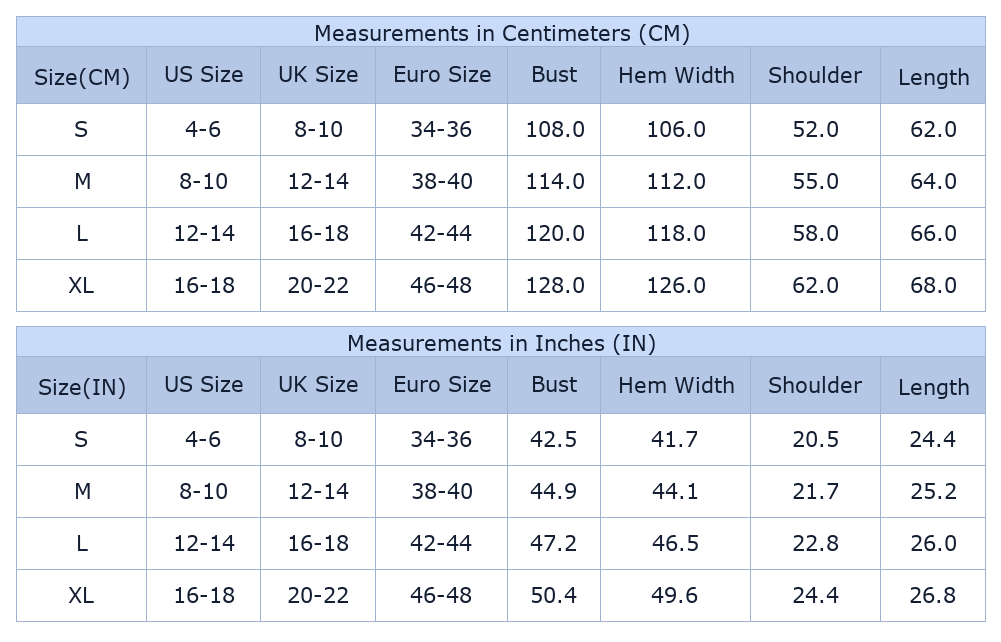Select the "Size(CM)" column header
This screenshot has width=1001, height=642.
(82, 77)
